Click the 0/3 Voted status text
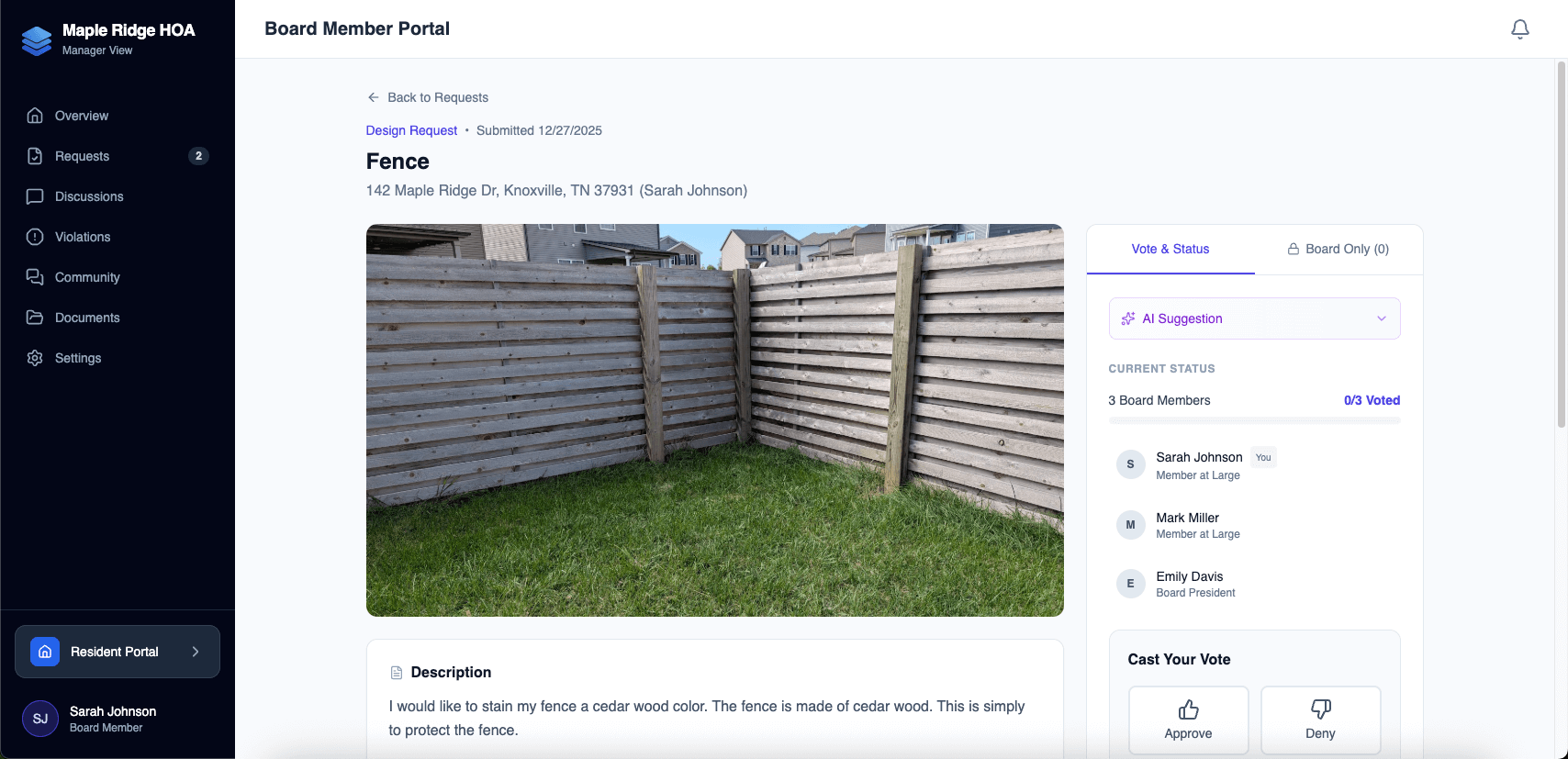1568x759 pixels. (1372, 400)
